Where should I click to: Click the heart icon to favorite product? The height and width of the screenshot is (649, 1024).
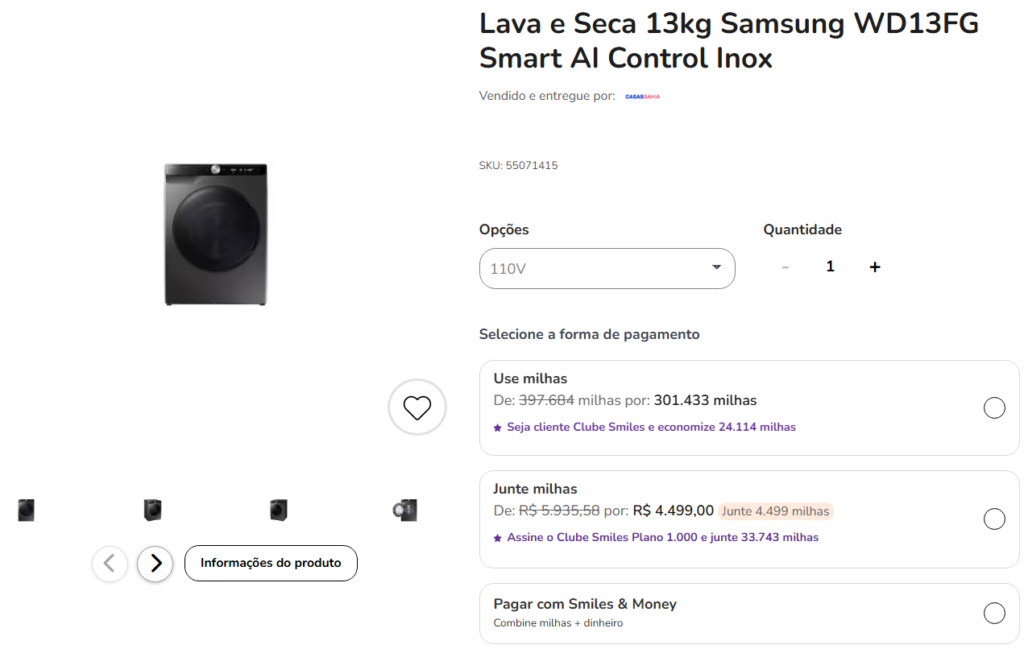[417, 407]
